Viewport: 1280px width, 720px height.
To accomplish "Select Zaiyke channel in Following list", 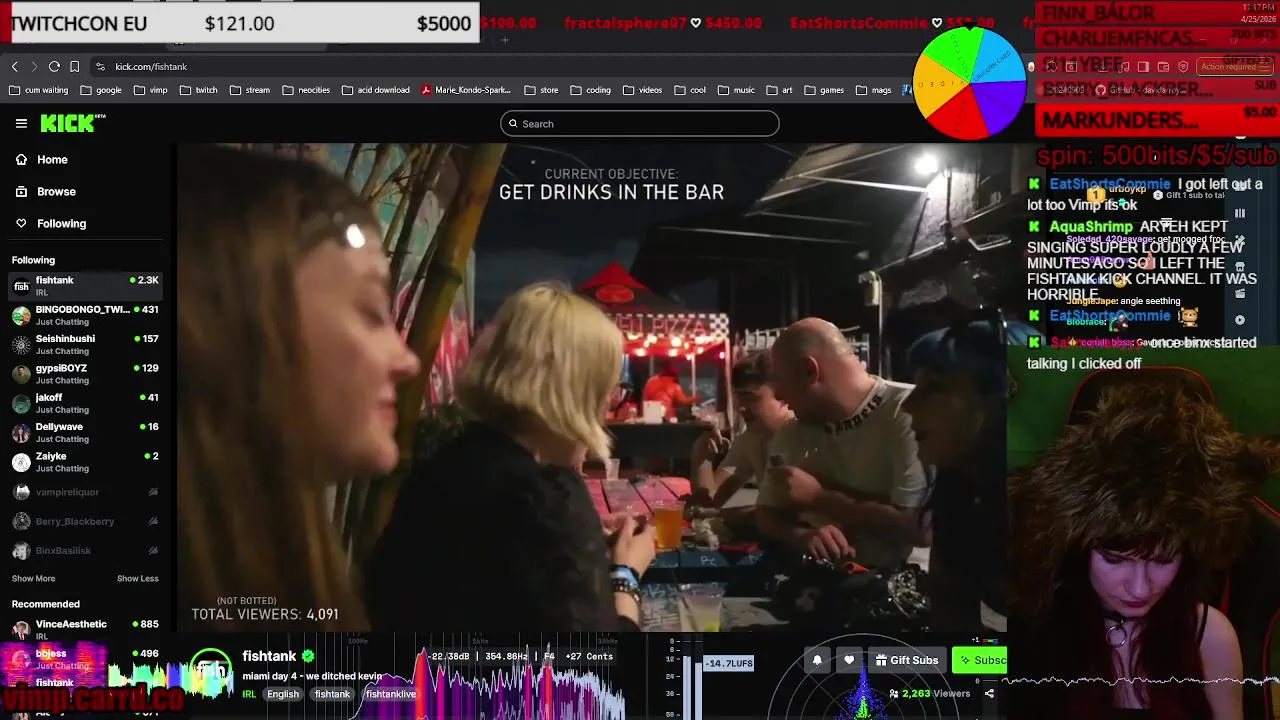I will [x=85, y=461].
